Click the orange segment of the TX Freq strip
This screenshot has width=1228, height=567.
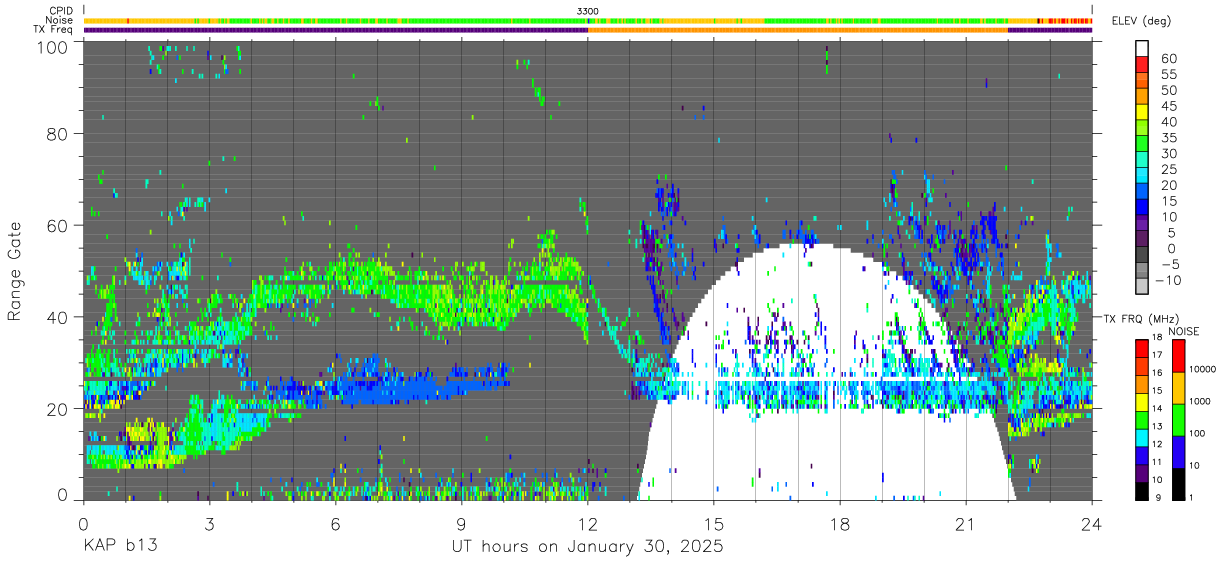[x=798, y=30]
